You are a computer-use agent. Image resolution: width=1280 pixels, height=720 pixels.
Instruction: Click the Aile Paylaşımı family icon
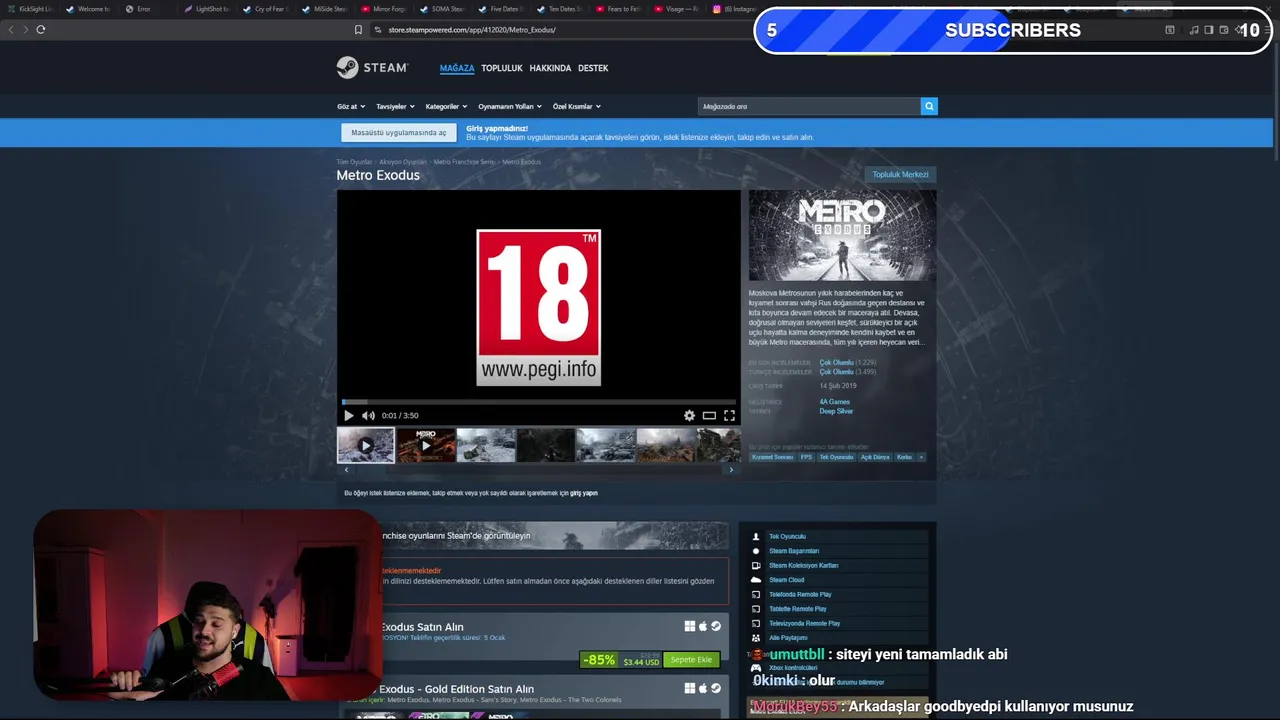[x=756, y=638]
